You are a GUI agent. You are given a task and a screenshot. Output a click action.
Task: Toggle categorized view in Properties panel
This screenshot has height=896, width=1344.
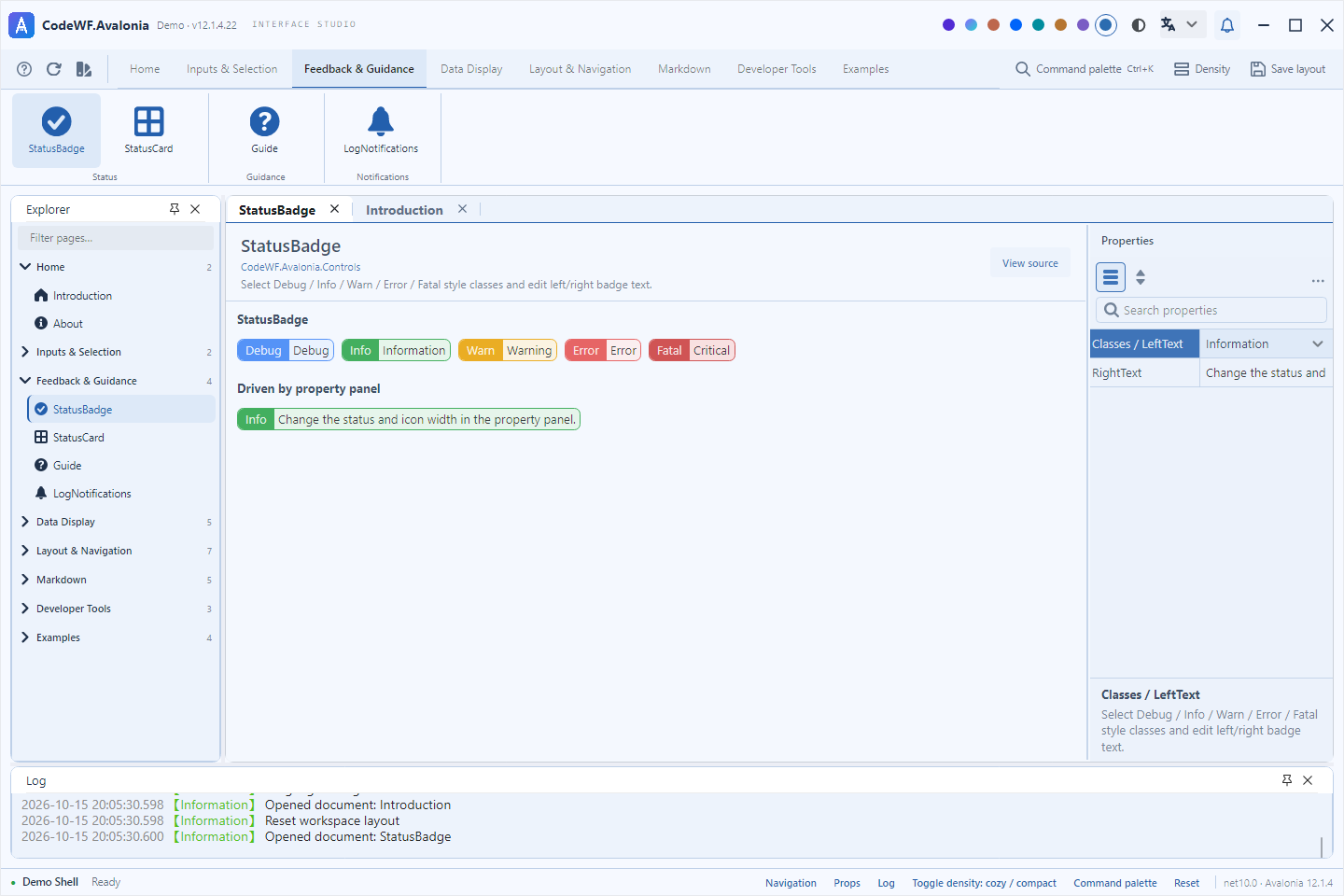[1111, 277]
